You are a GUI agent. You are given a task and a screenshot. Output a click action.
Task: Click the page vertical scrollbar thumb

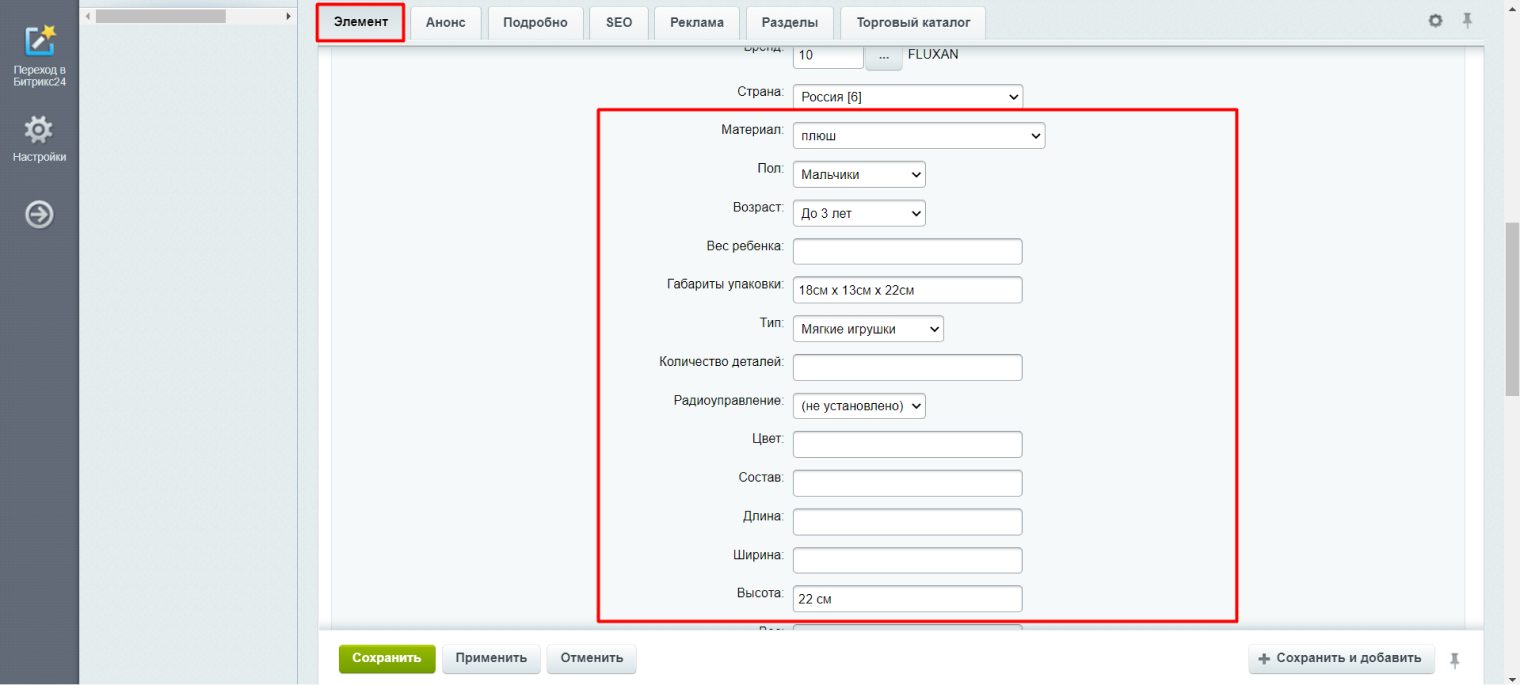[1512, 310]
